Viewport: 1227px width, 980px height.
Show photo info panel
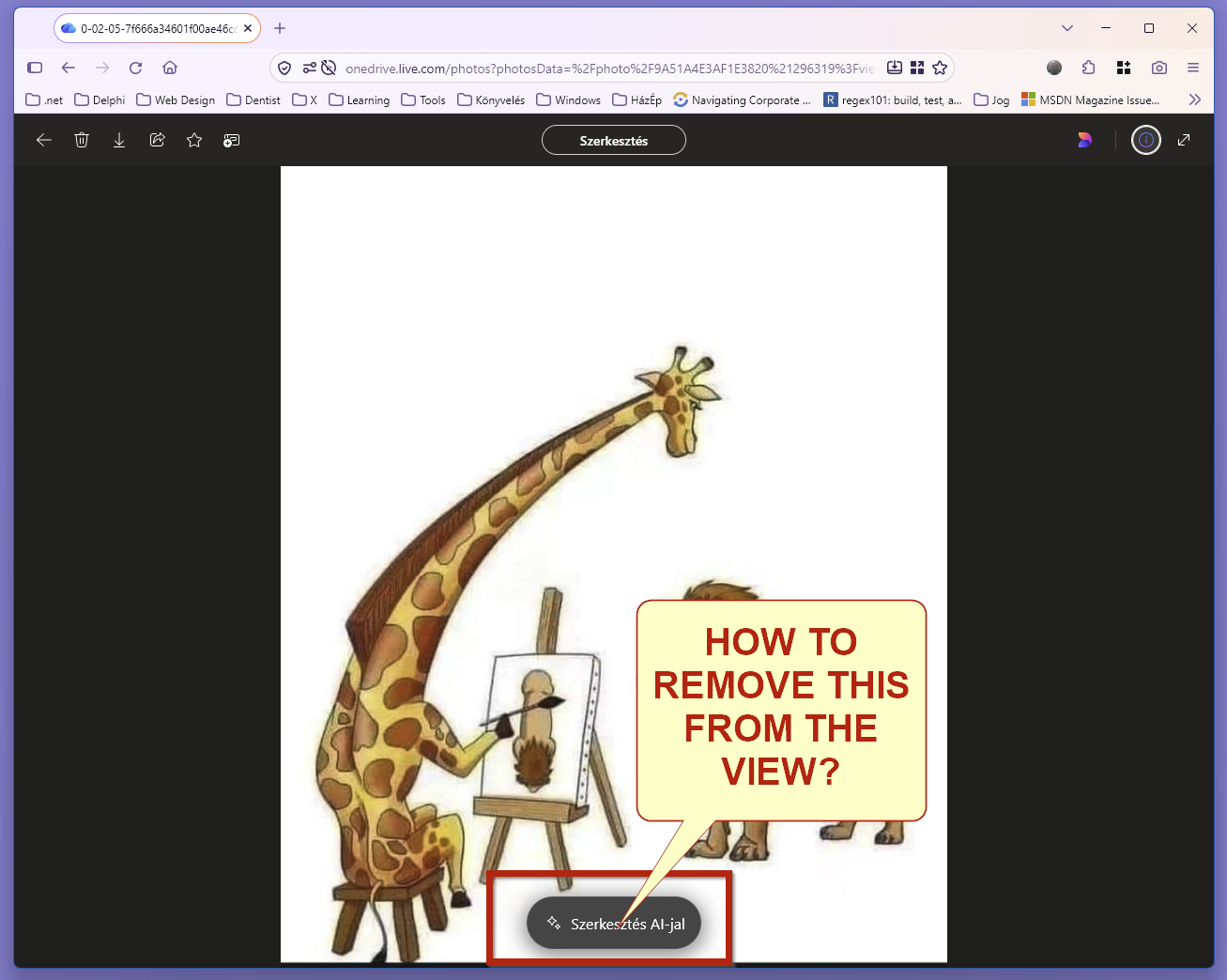pyautogui.click(x=1145, y=140)
